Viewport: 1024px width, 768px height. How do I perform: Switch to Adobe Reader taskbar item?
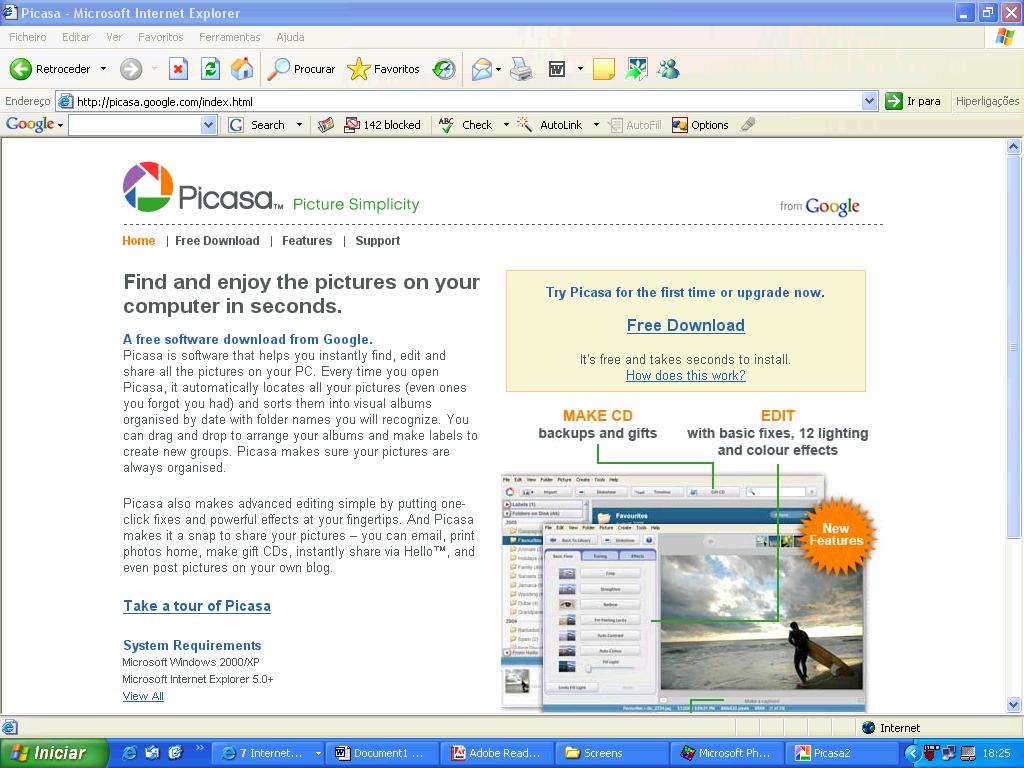(497, 753)
